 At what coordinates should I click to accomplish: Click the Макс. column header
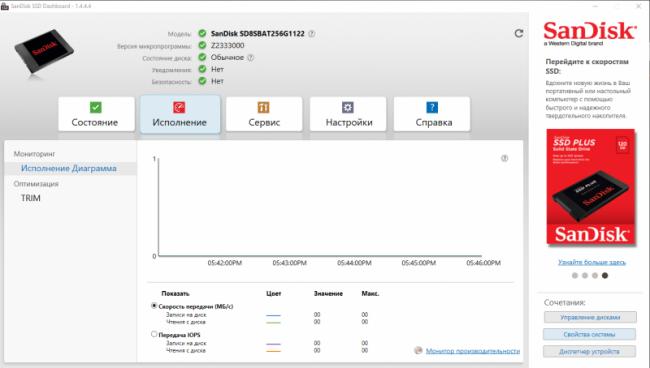pyautogui.click(x=370, y=293)
